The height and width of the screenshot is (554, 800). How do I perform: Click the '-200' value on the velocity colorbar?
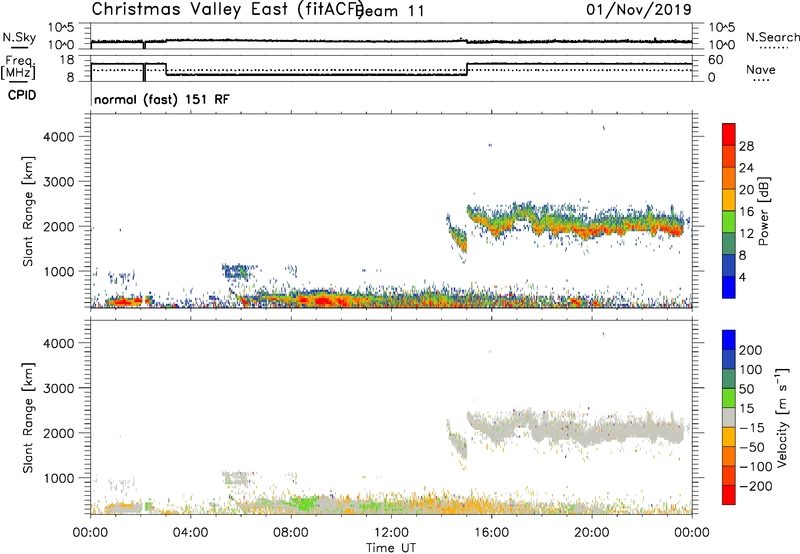coord(755,486)
